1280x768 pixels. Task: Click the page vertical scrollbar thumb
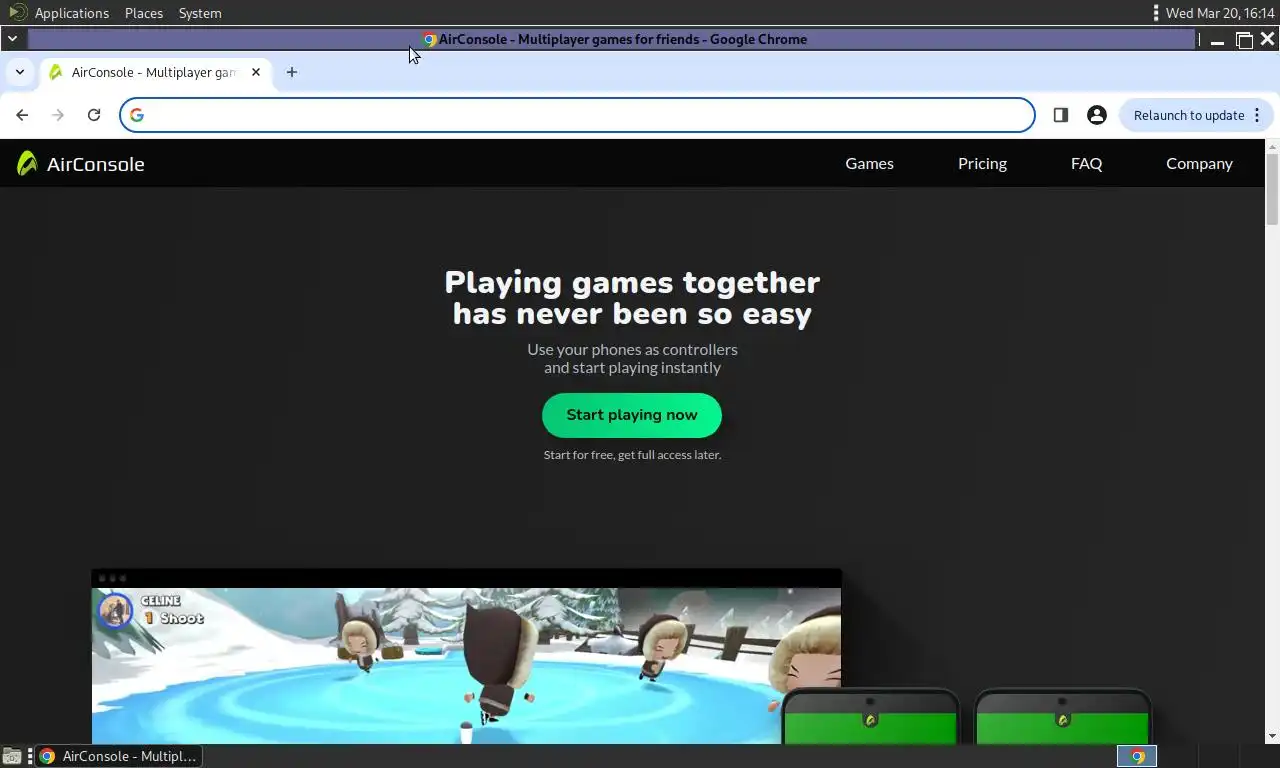pyautogui.click(x=1272, y=189)
